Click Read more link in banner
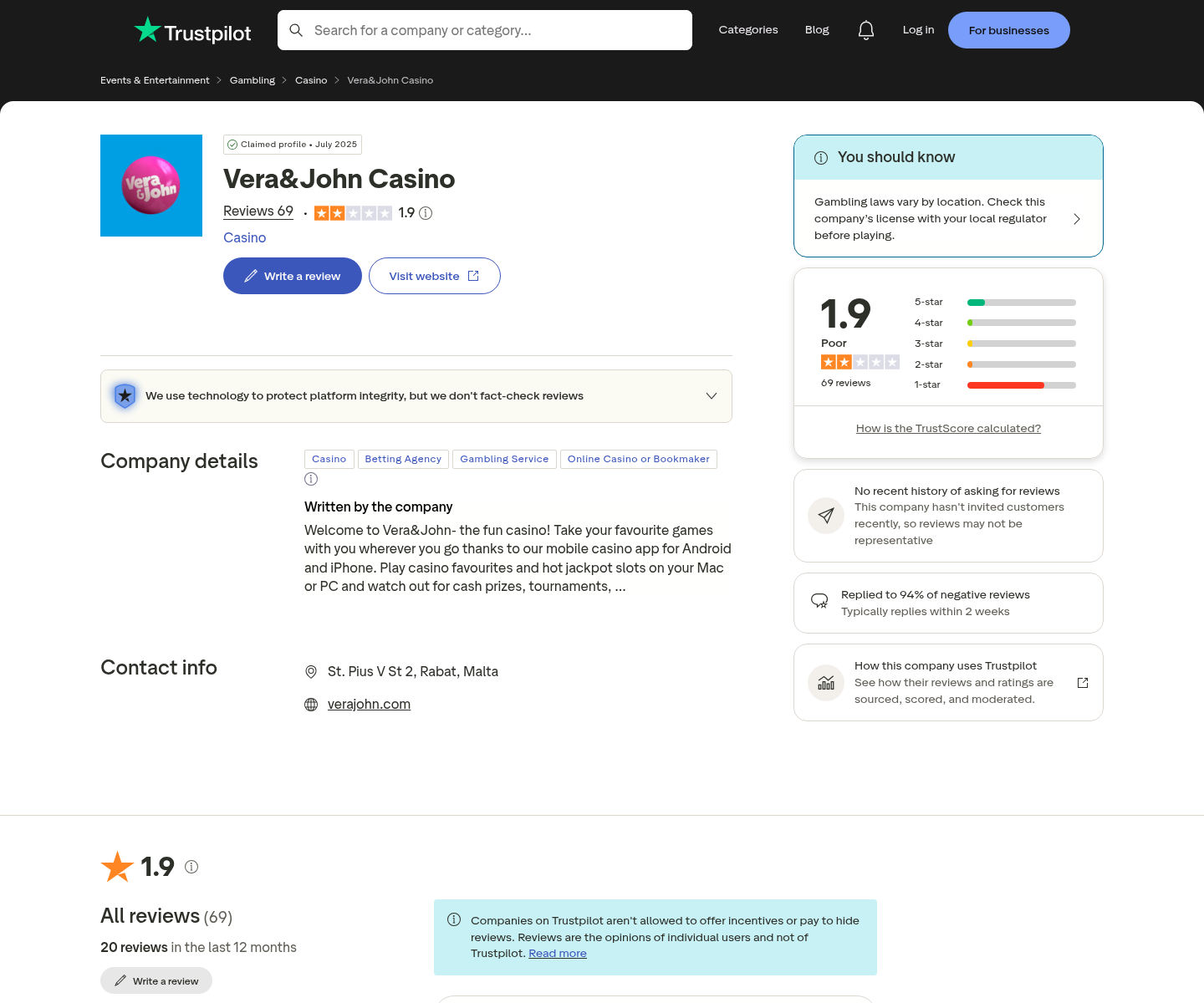The image size is (1204, 1003). click(558, 954)
